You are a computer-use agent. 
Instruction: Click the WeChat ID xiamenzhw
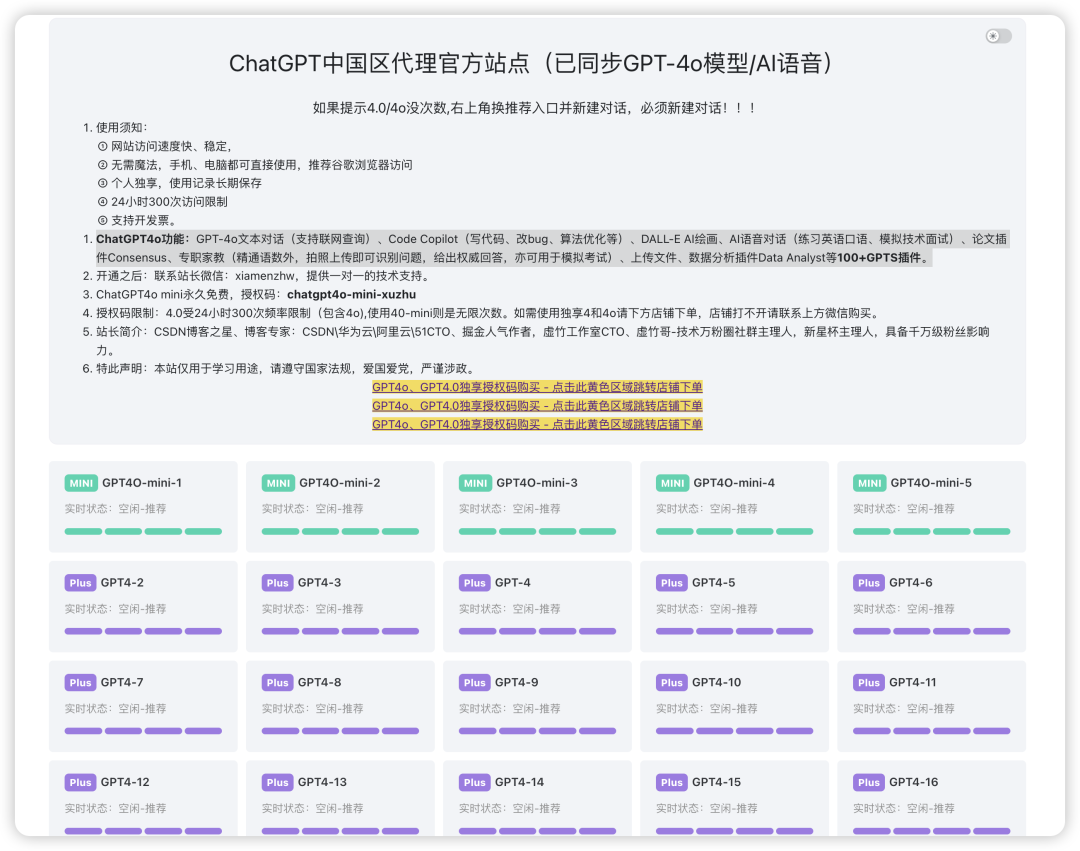(264, 276)
